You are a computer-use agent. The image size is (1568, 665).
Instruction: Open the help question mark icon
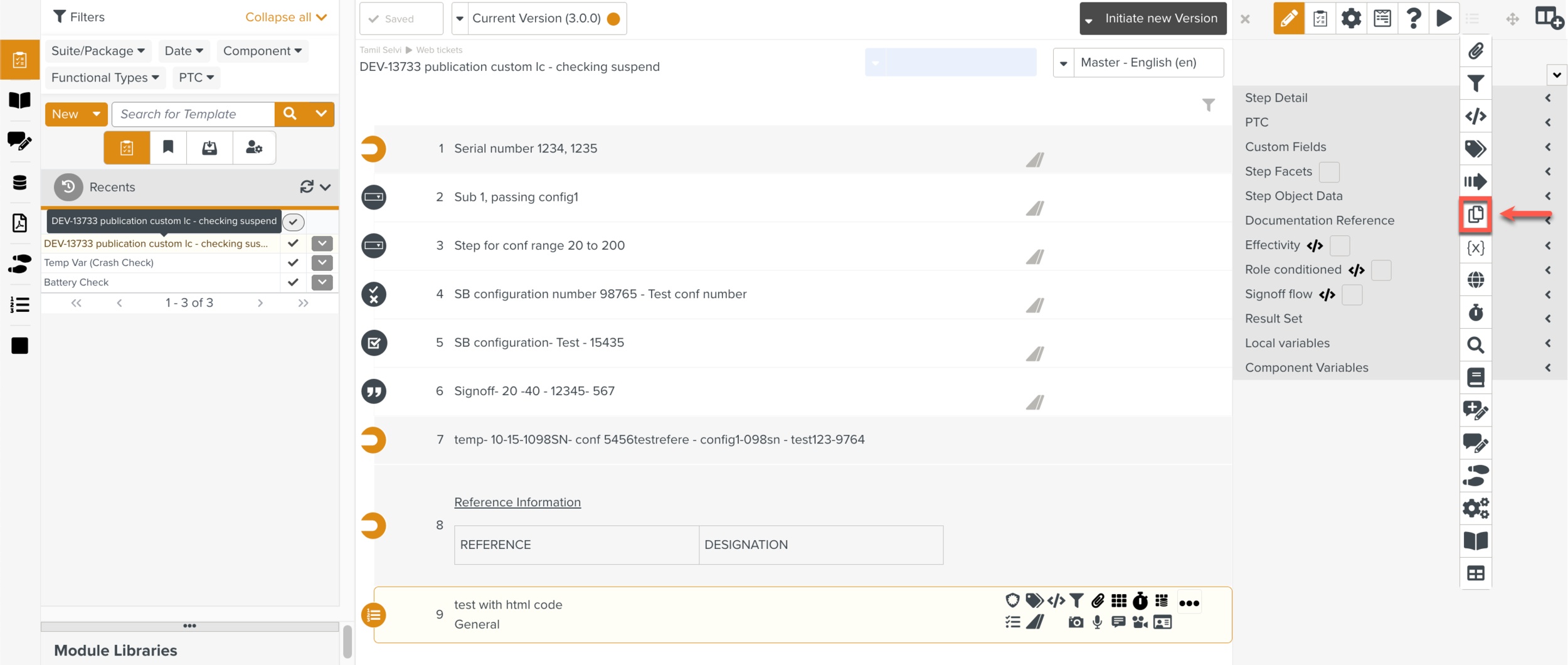[x=1413, y=18]
